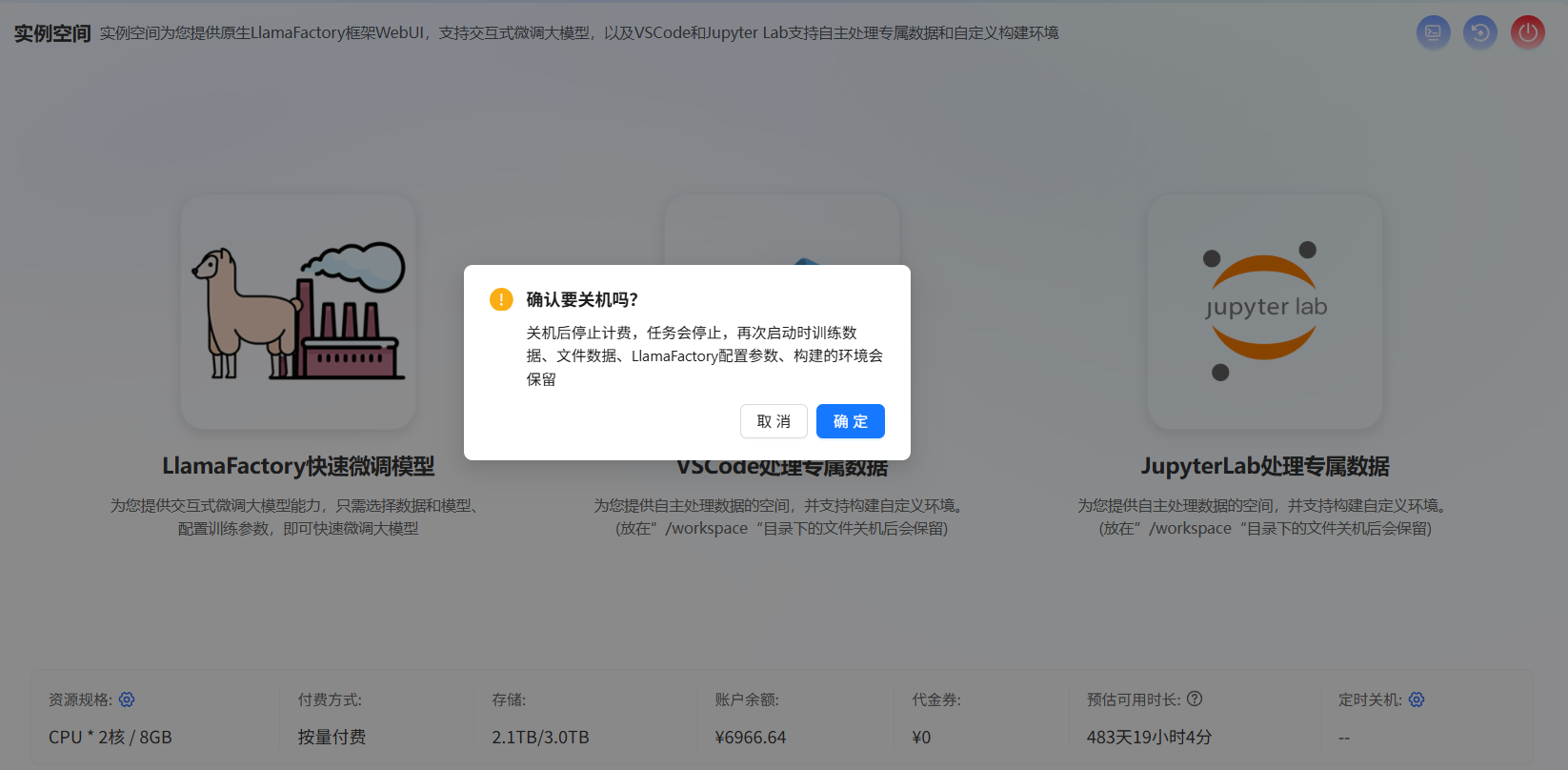Click the restart icon at top right

pos(1480,32)
